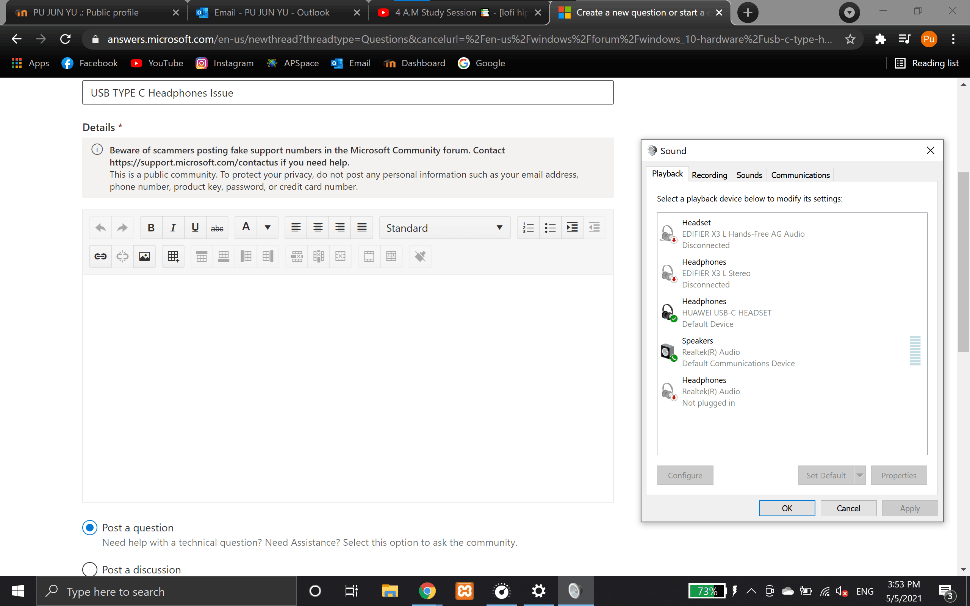
Task: Apply strikethrough formatting
Action: coord(217,228)
